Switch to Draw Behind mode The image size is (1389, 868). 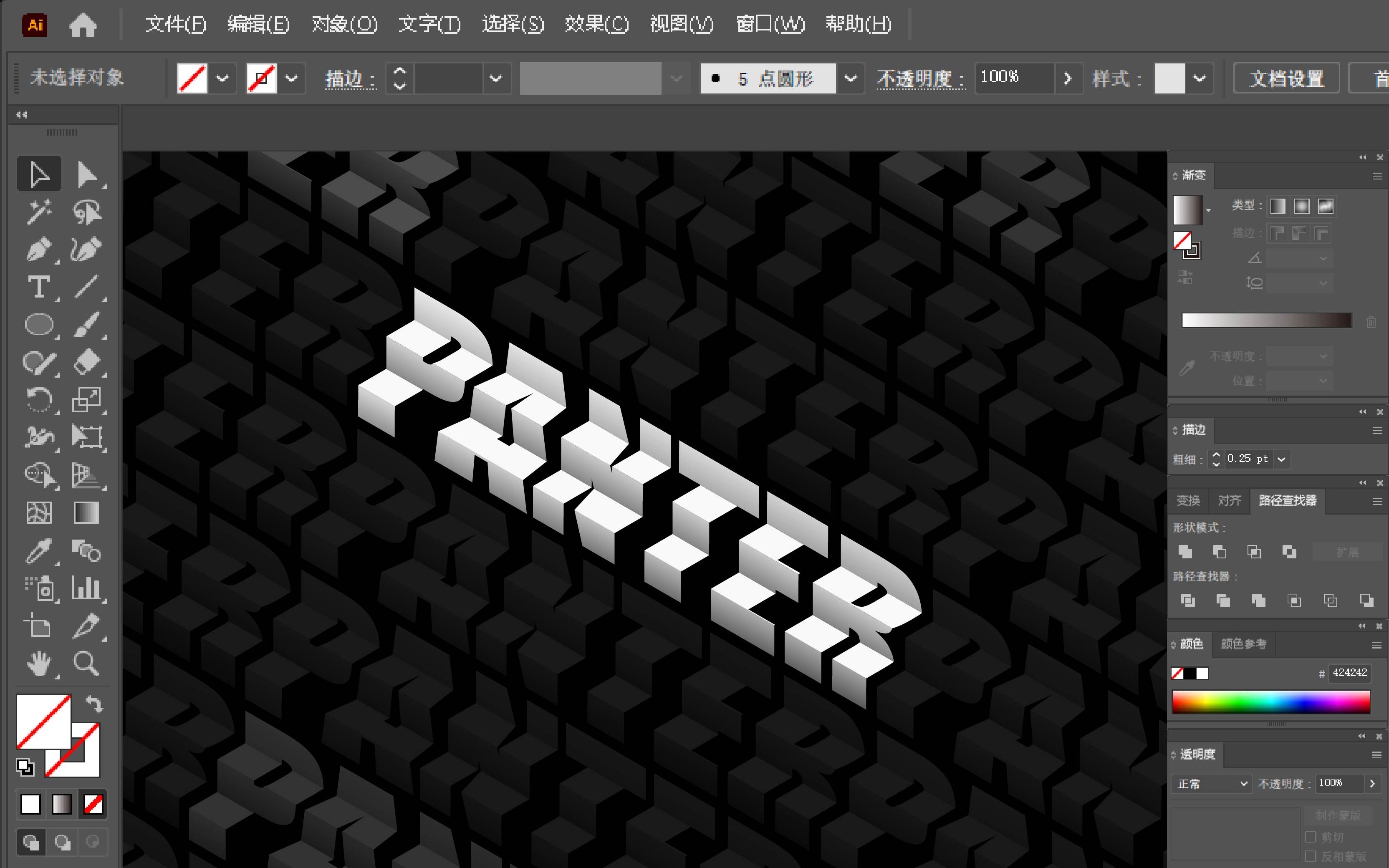coord(62,842)
